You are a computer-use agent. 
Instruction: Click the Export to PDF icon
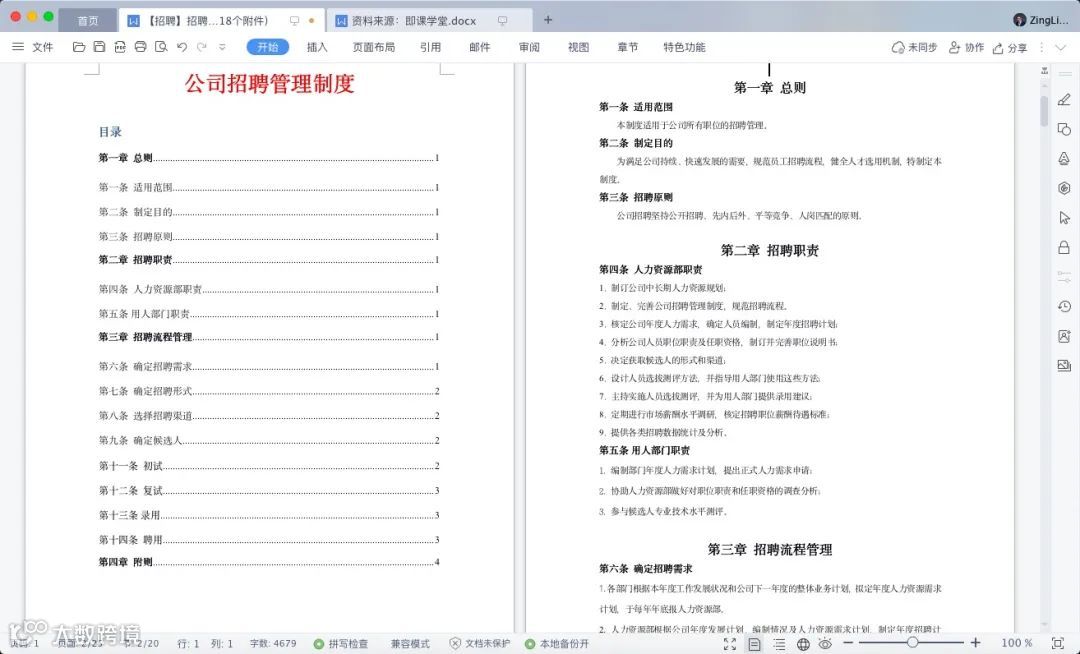click(x=120, y=47)
